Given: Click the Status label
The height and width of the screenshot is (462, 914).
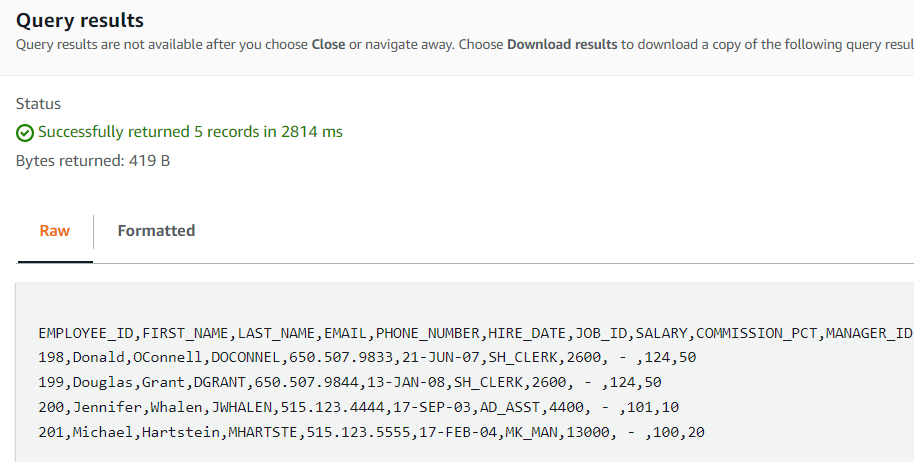Looking at the screenshot, I should [38, 104].
